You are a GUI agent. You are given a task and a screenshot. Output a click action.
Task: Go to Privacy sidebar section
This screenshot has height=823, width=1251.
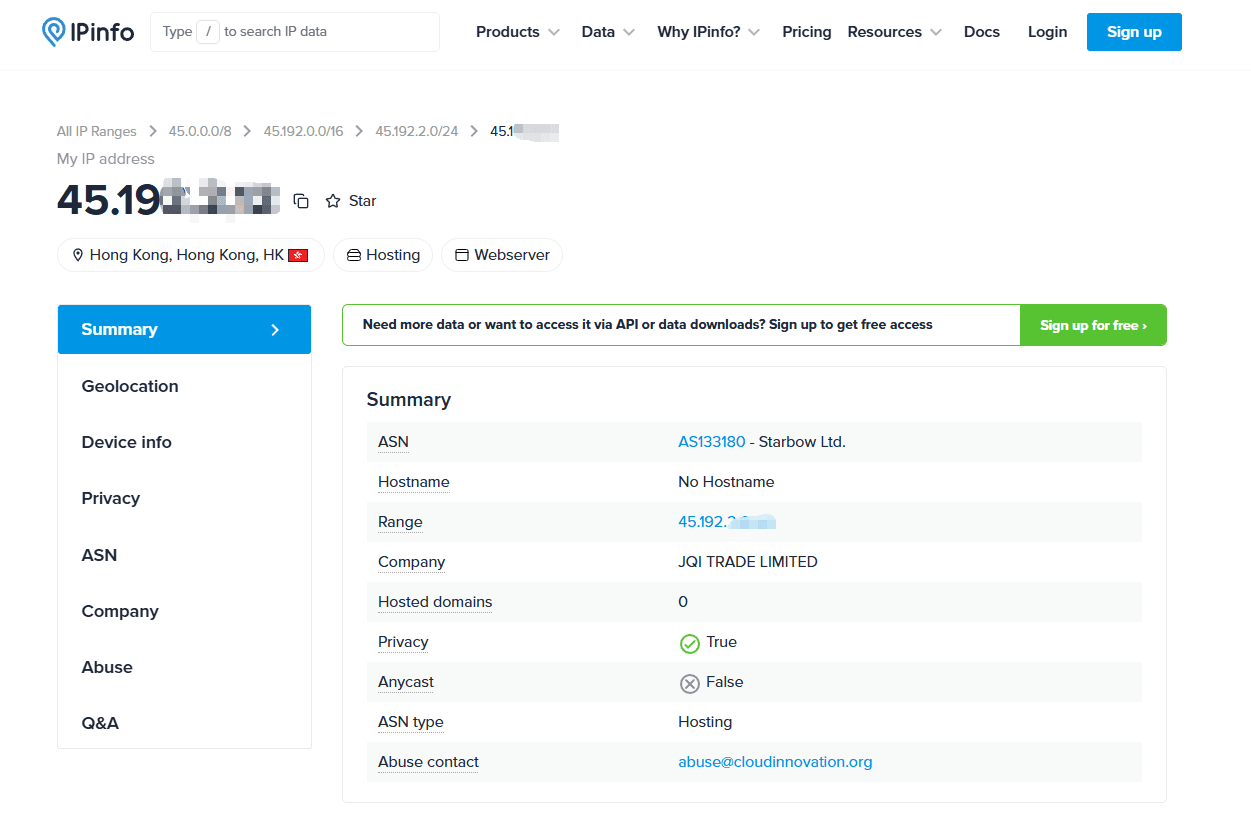(x=184, y=498)
